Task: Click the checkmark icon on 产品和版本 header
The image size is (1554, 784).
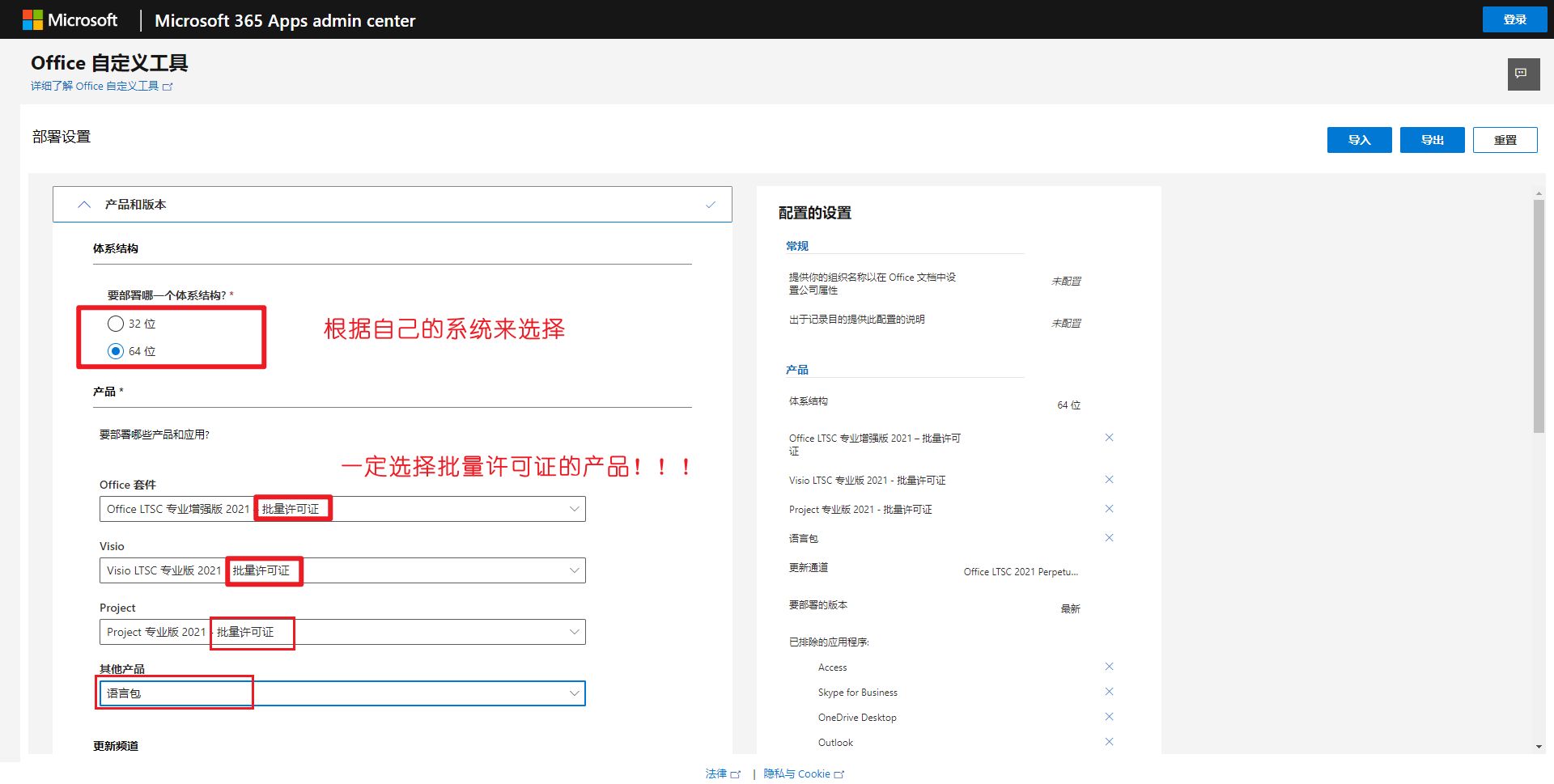Action: pos(711,205)
